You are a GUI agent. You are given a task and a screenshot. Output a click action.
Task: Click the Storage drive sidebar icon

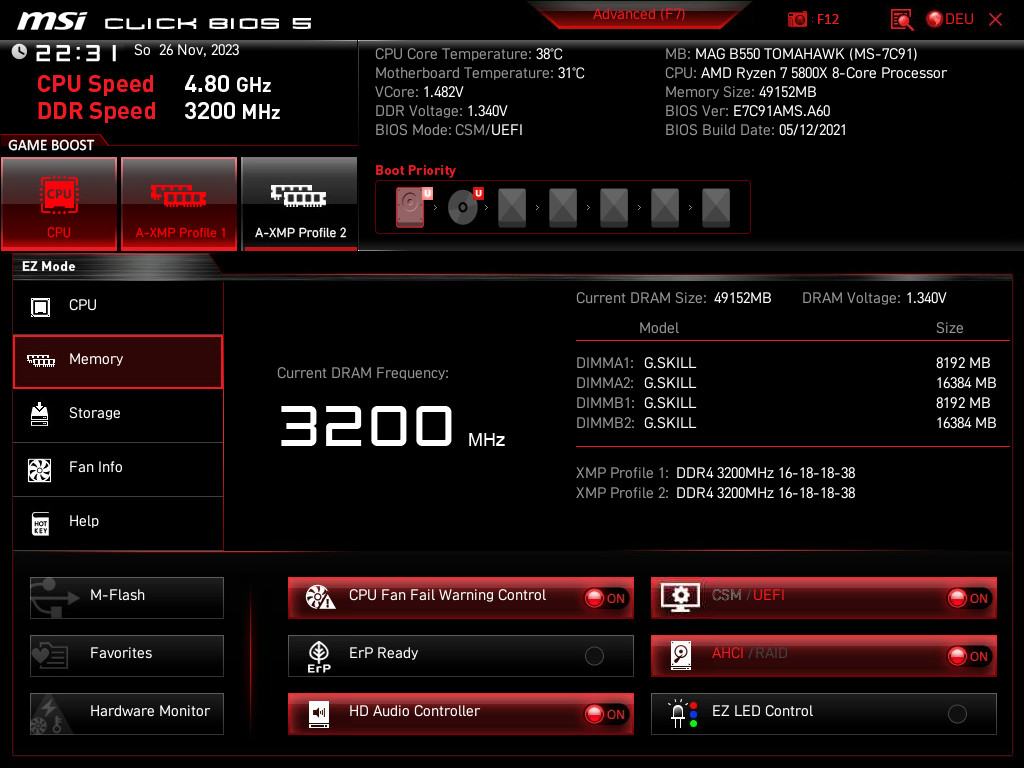[40, 414]
